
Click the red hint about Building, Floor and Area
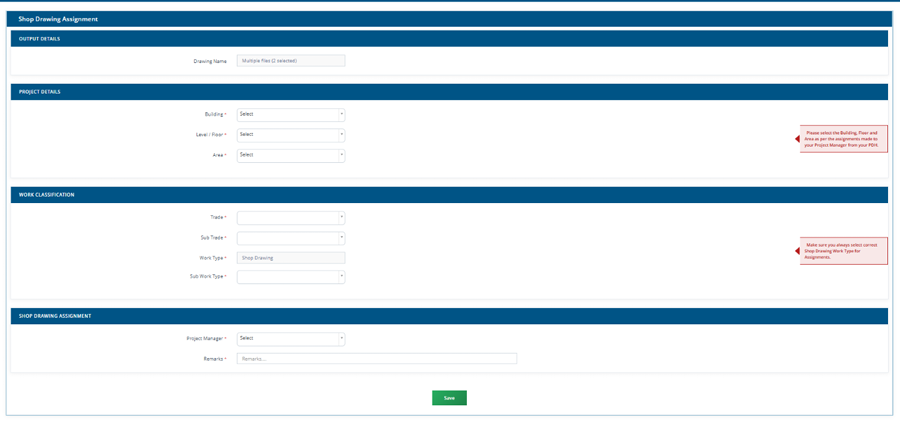point(844,139)
